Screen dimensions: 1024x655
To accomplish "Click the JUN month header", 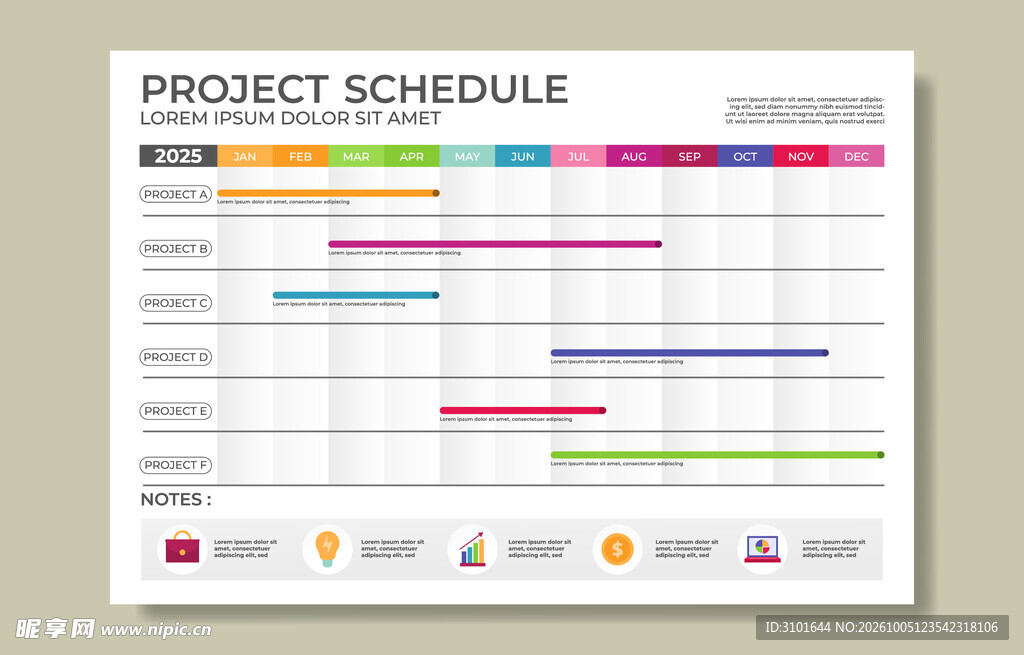I will pos(522,156).
